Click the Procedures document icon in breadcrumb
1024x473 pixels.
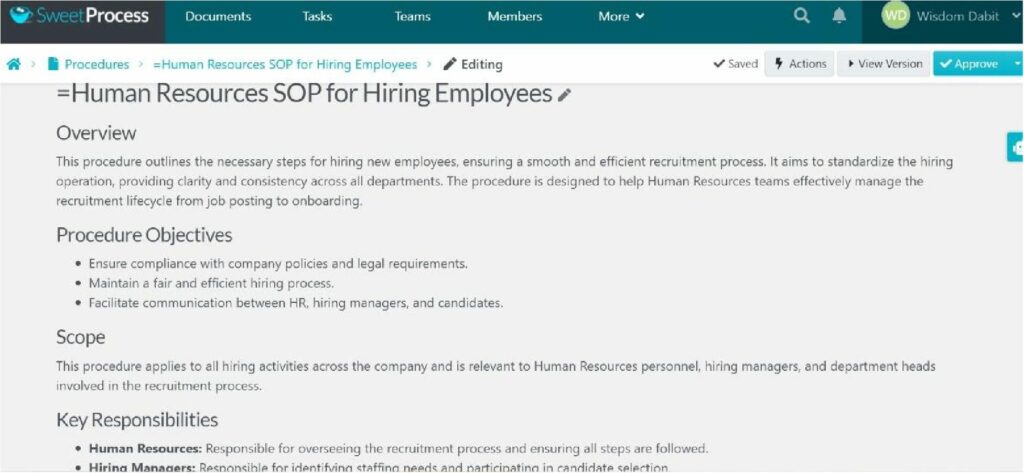point(53,65)
